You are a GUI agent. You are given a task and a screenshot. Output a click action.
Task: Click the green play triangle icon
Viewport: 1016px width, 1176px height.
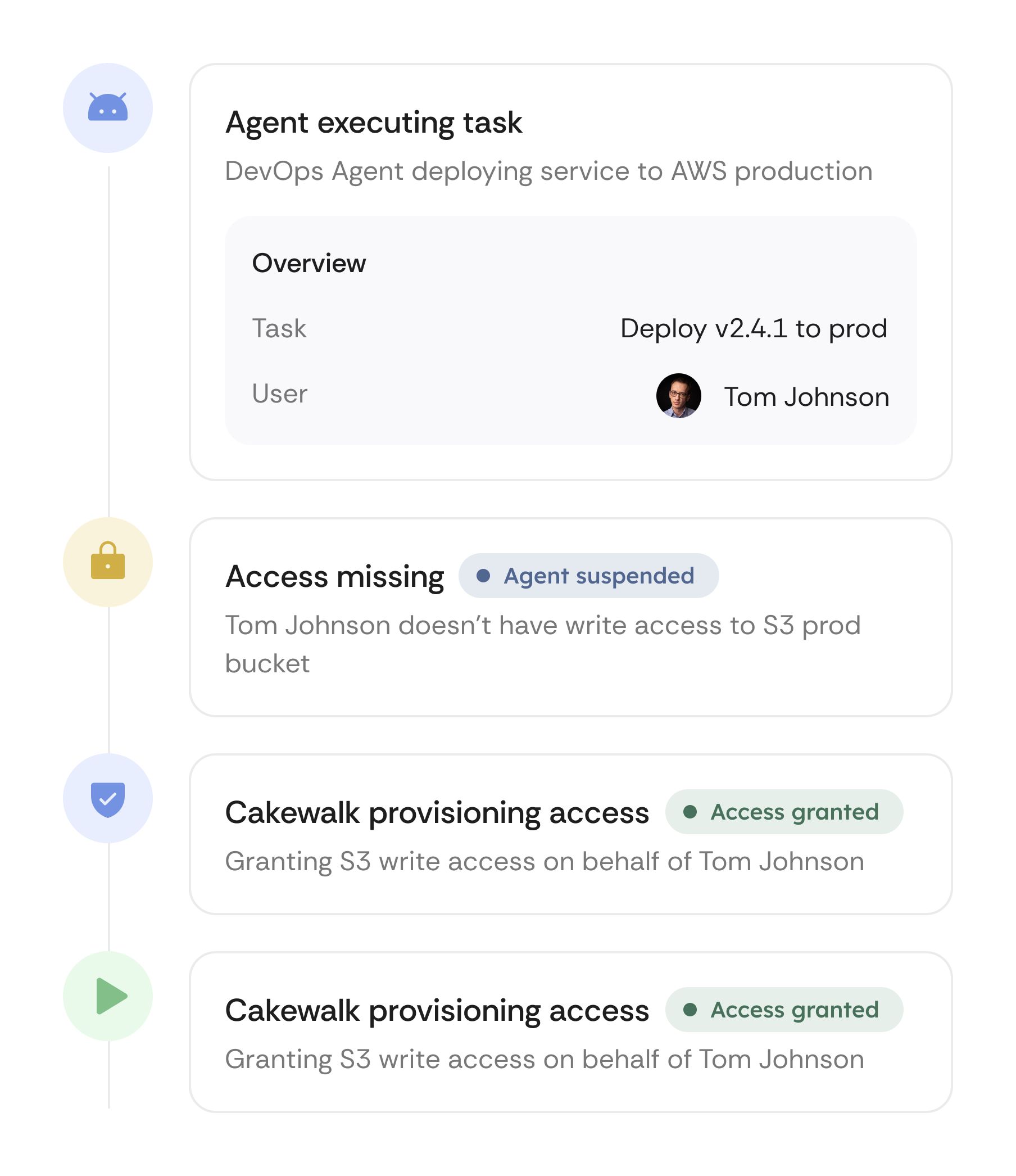coord(111,996)
